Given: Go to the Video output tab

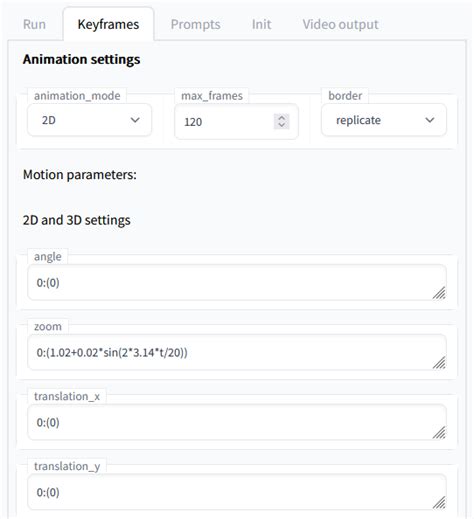Looking at the screenshot, I should 340,24.
